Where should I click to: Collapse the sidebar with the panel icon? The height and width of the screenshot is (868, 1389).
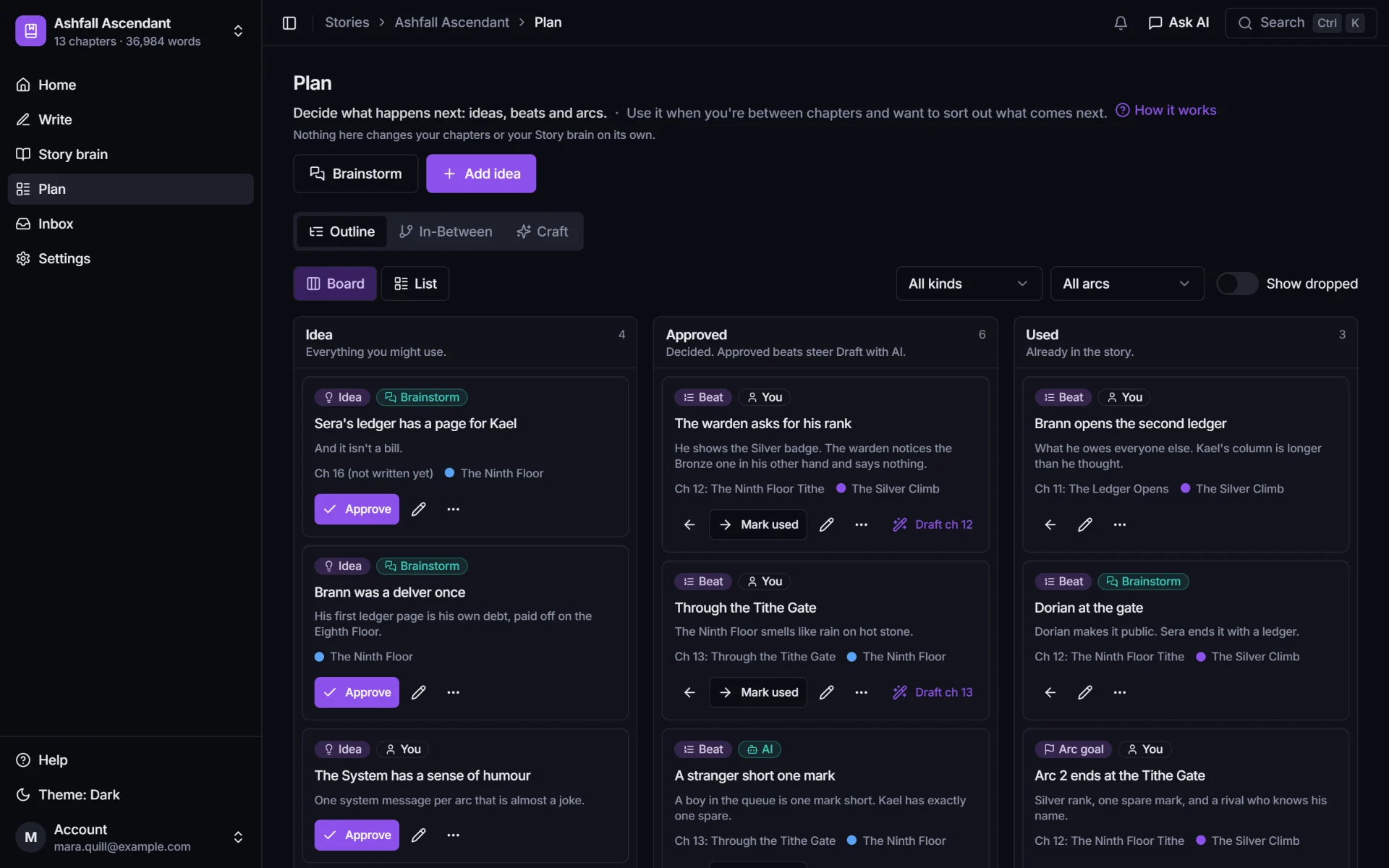click(289, 22)
